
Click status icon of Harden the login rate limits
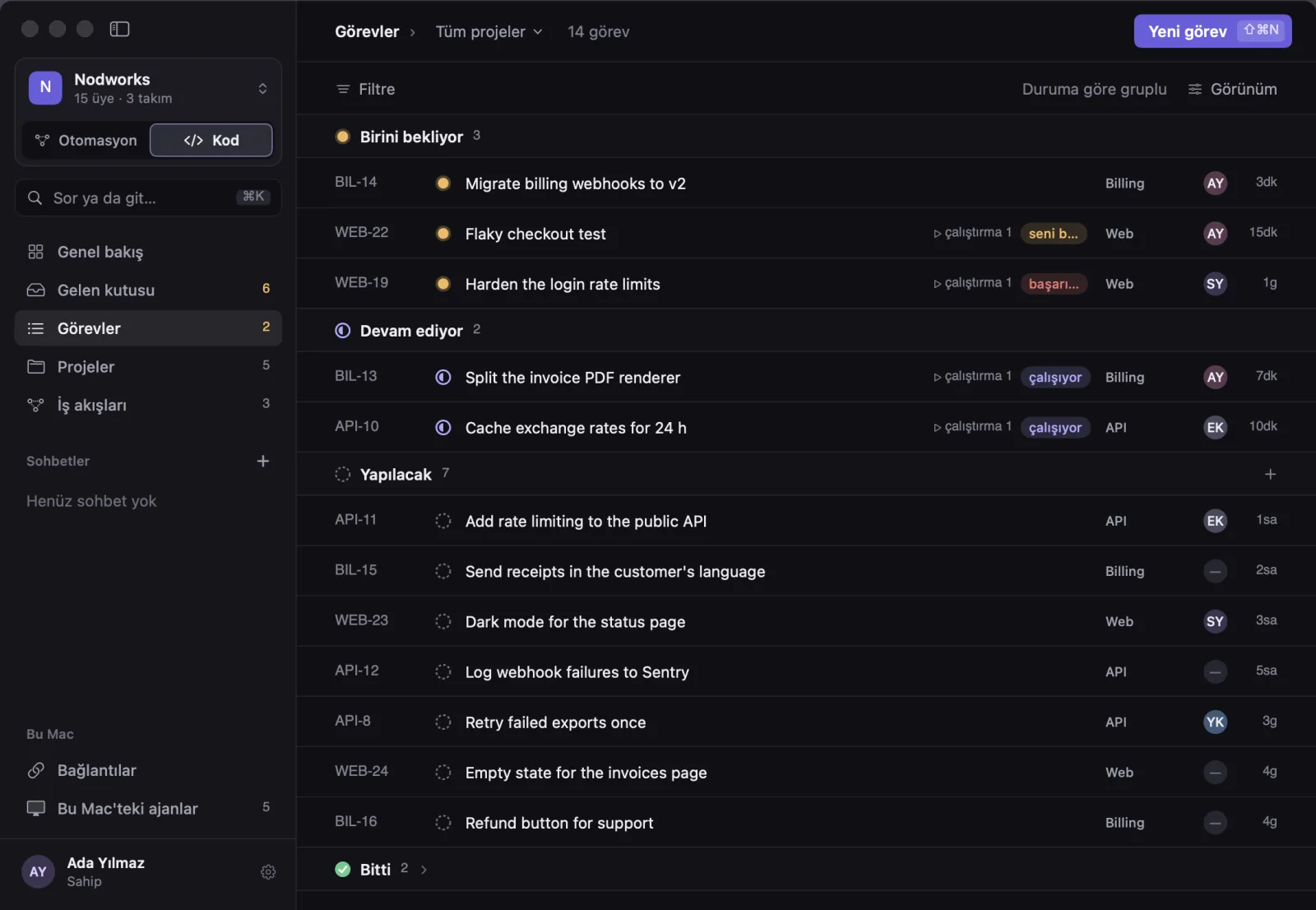[x=443, y=284]
